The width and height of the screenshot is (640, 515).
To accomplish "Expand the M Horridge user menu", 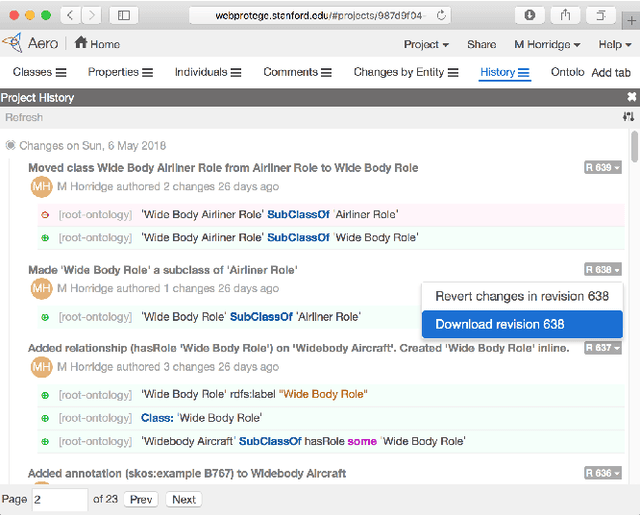I will click(547, 44).
